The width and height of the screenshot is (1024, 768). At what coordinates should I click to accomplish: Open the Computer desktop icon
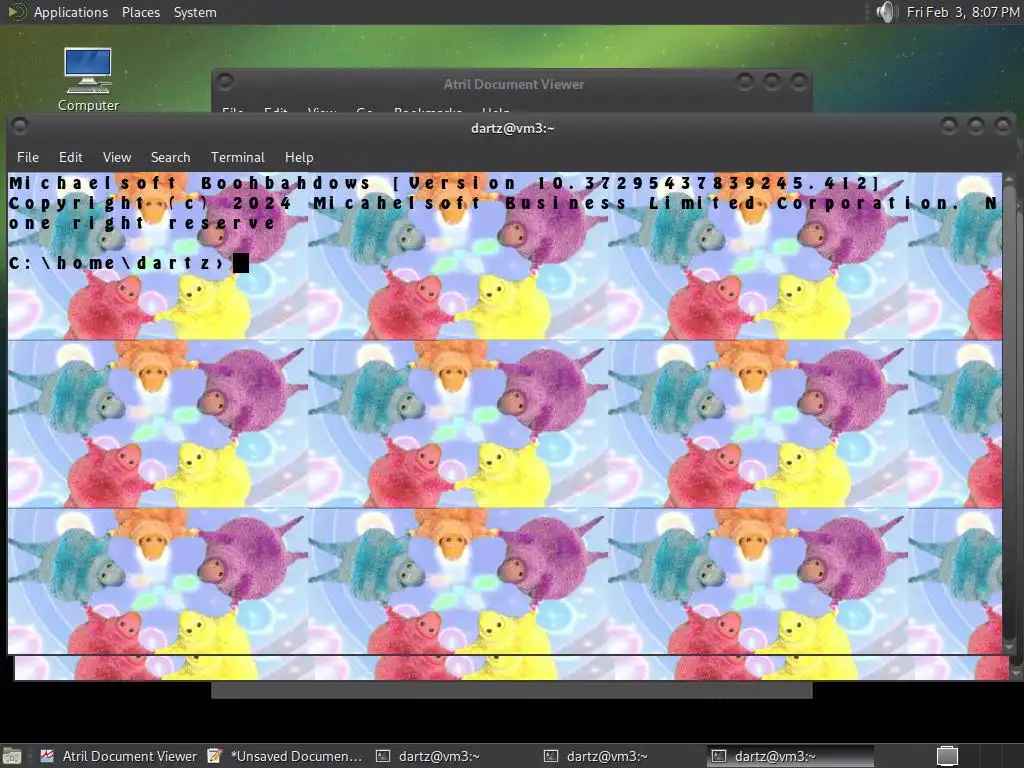click(88, 79)
